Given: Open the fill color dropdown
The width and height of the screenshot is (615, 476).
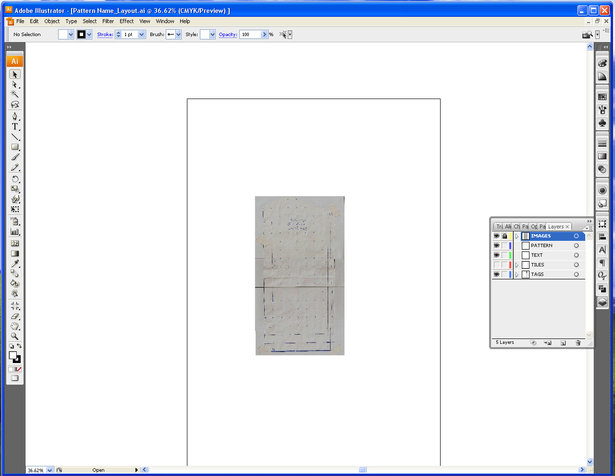Looking at the screenshot, I should [71, 35].
